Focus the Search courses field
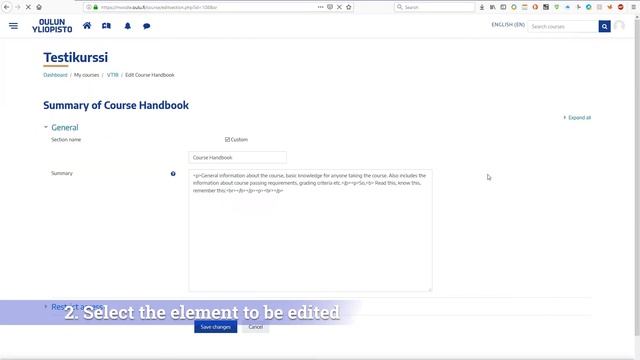The image size is (640, 360). 563,27
